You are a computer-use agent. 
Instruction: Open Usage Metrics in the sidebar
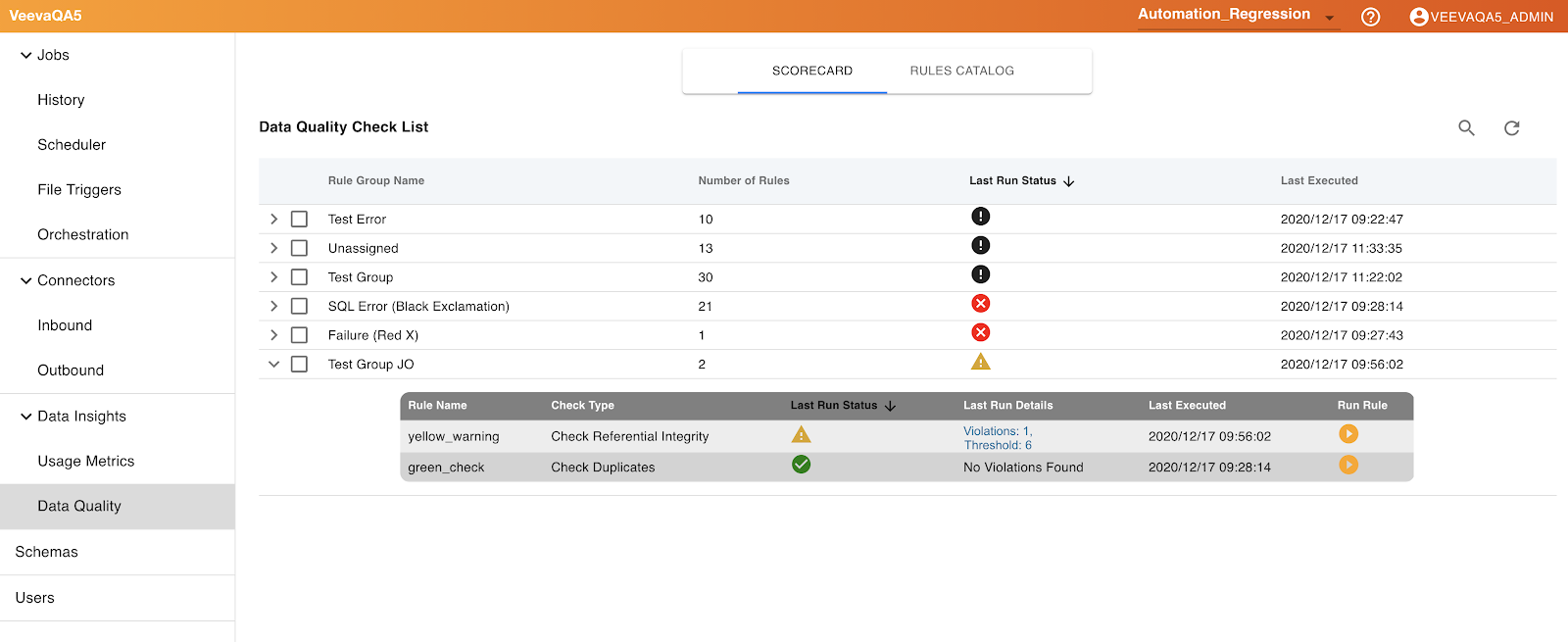(x=86, y=461)
